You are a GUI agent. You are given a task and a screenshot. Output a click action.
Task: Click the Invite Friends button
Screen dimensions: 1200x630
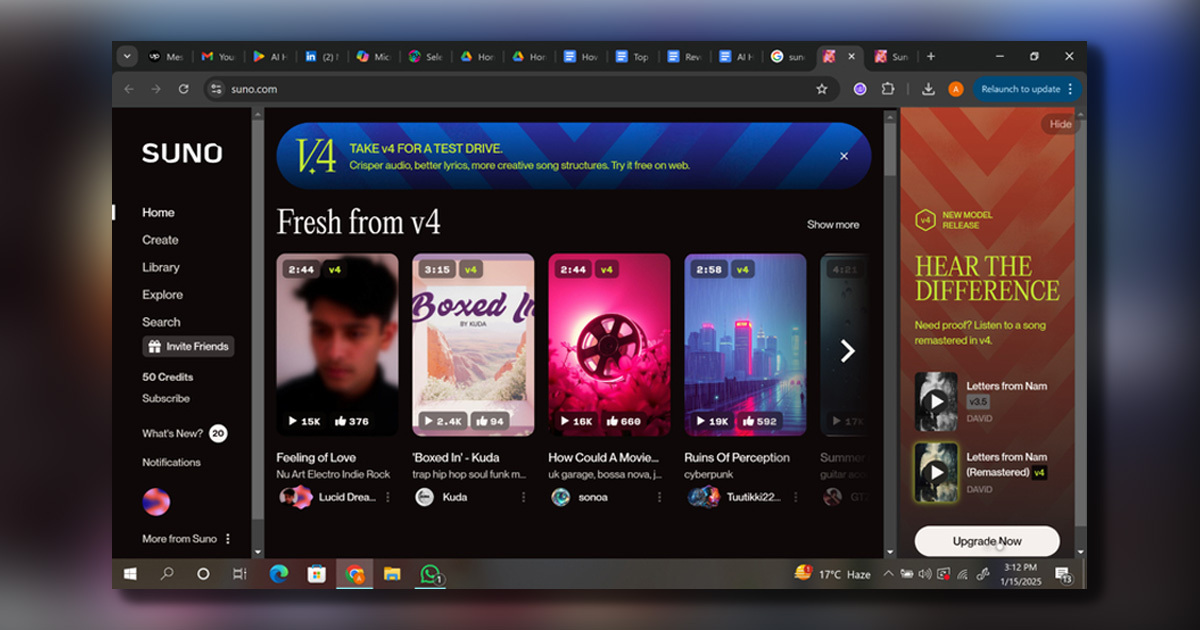(188, 347)
